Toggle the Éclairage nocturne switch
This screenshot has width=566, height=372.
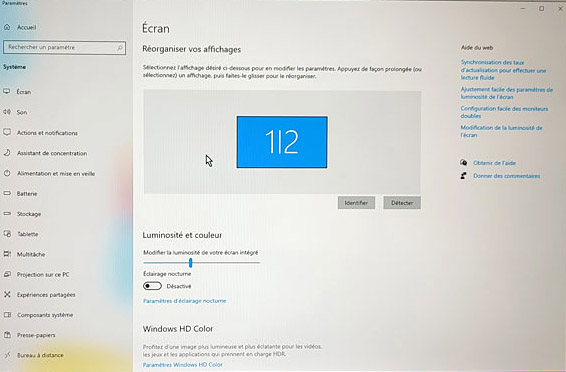pyautogui.click(x=152, y=286)
